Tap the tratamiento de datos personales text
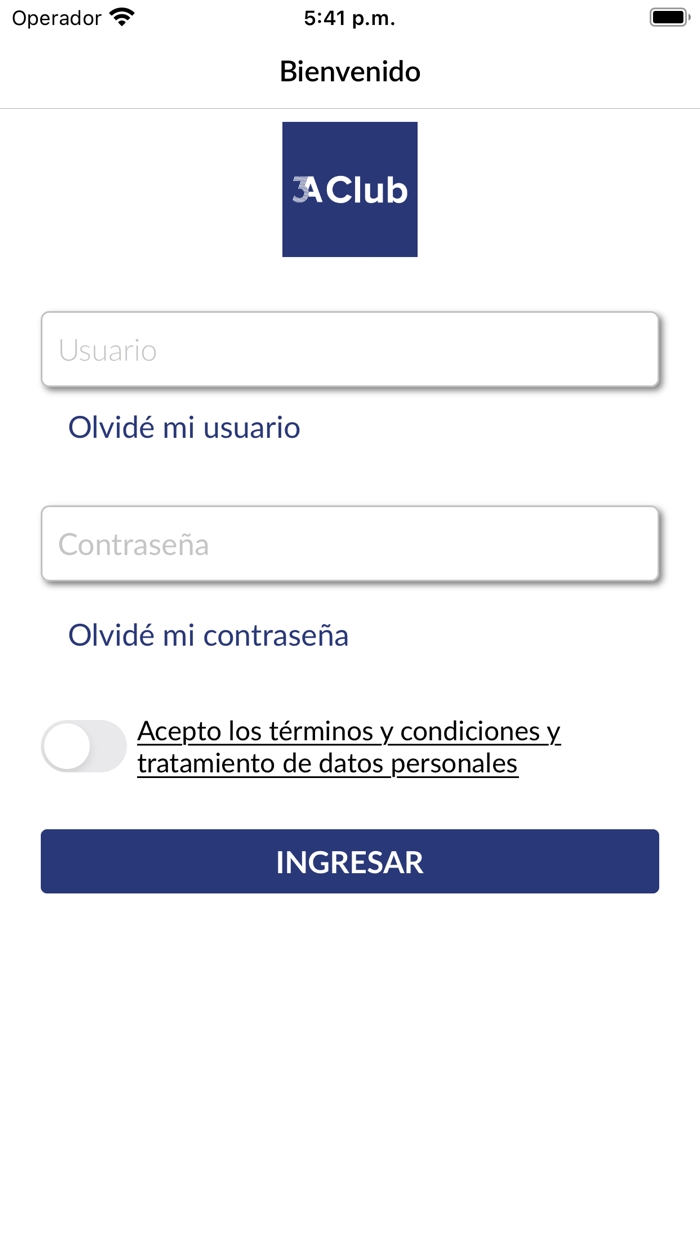The height and width of the screenshot is (1244, 700). pyautogui.click(x=327, y=764)
